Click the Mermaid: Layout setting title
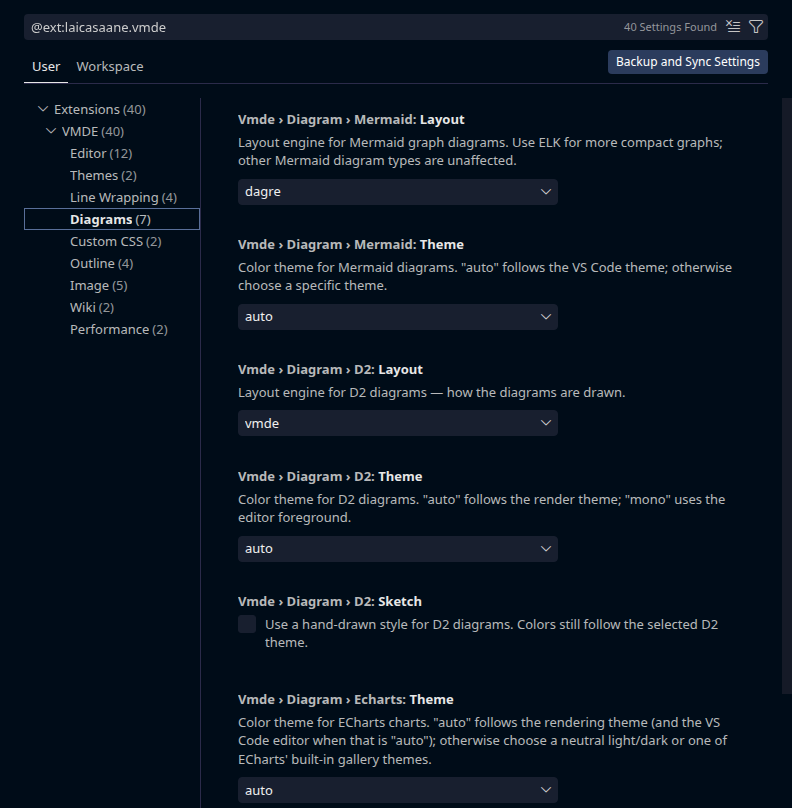 (x=351, y=120)
